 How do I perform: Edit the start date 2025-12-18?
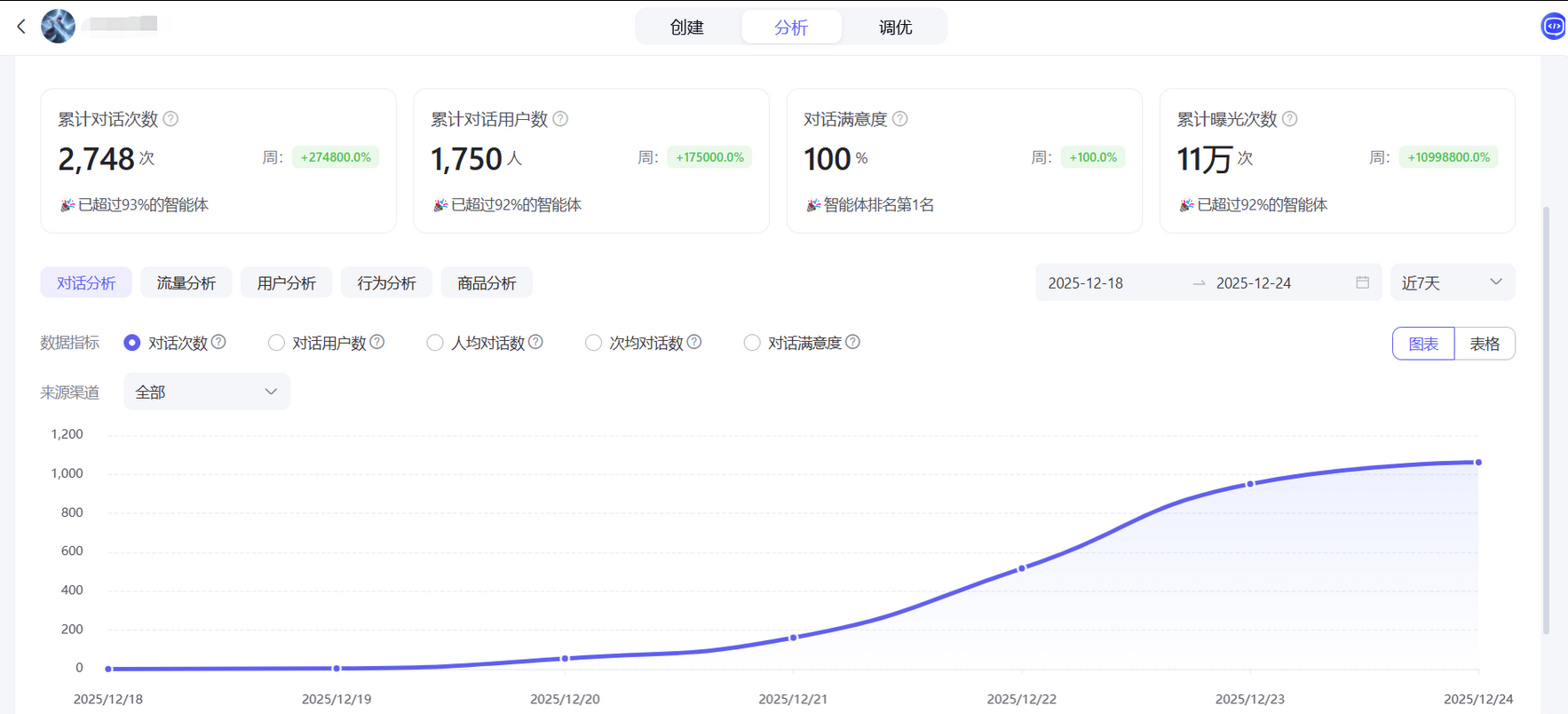coord(1086,282)
